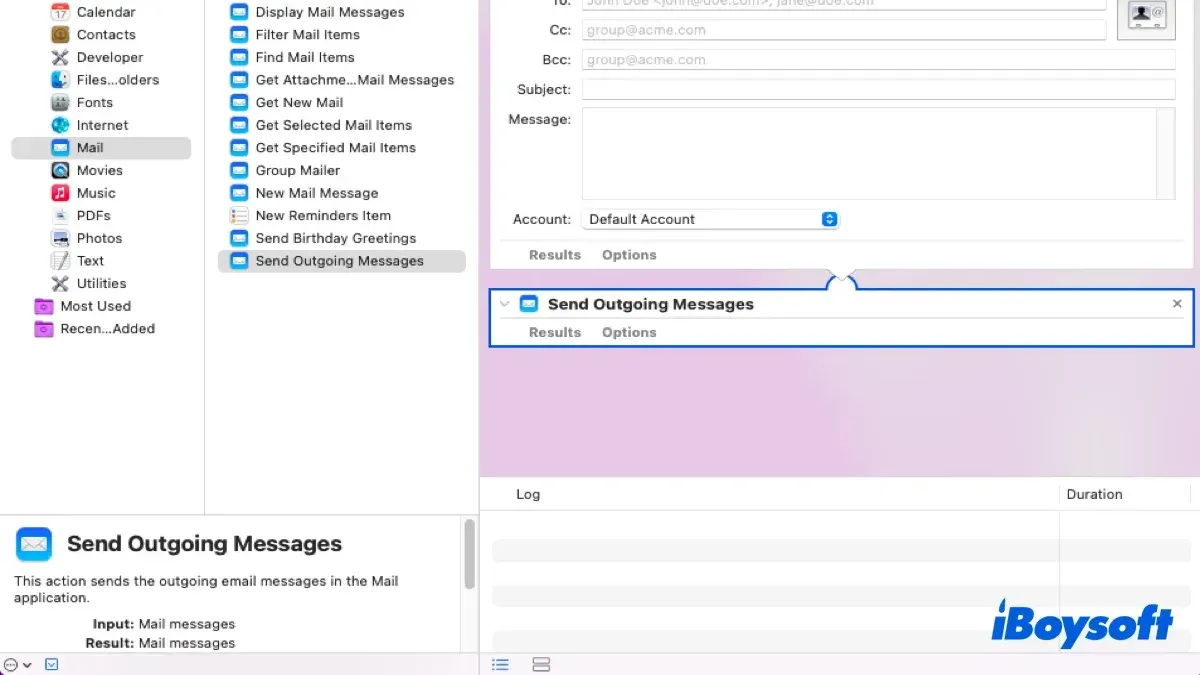Switch to the list log view icon
This screenshot has width=1200, height=675.
point(501,665)
